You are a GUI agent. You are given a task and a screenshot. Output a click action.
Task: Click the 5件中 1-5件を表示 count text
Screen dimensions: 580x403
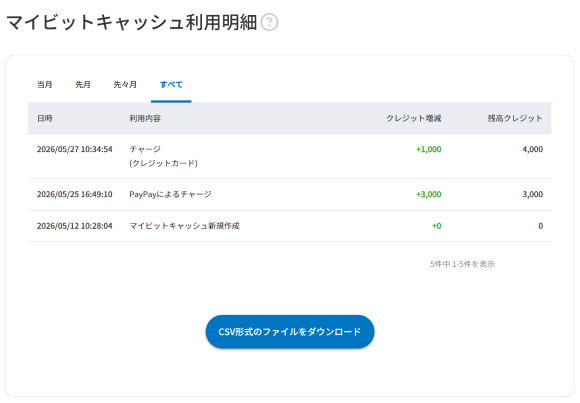(x=462, y=264)
